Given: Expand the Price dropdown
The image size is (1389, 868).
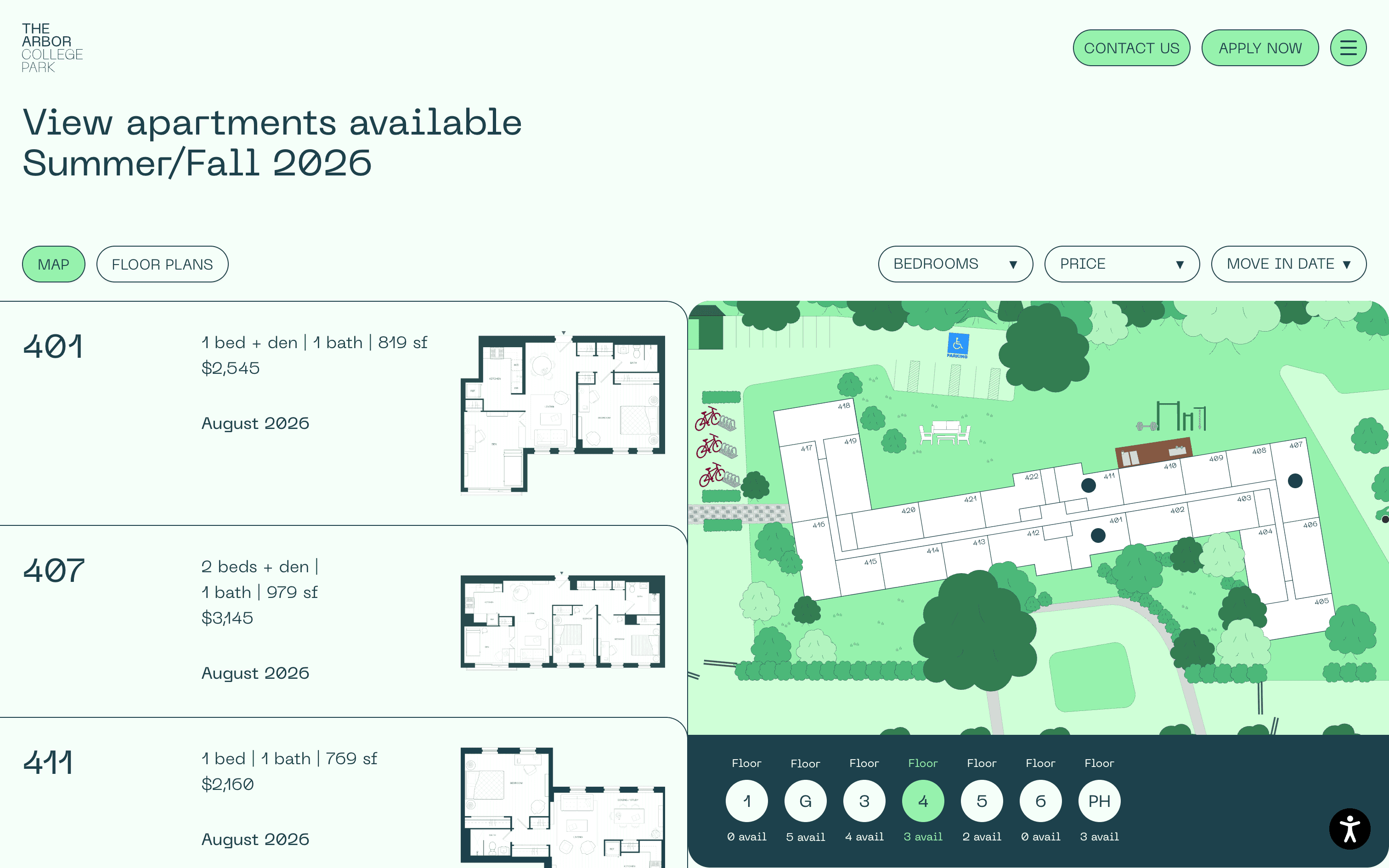Looking at the screenshot, I should point(1122,264).
